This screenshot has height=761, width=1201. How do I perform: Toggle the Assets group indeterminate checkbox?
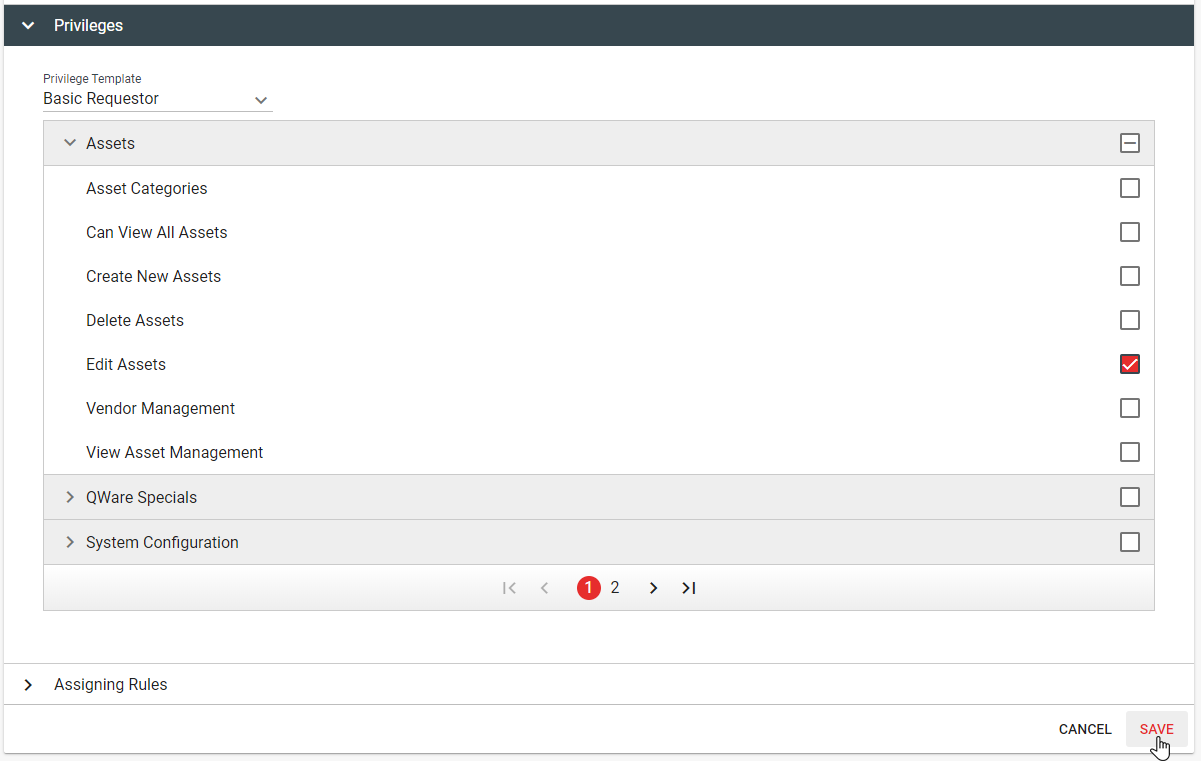1130,143
